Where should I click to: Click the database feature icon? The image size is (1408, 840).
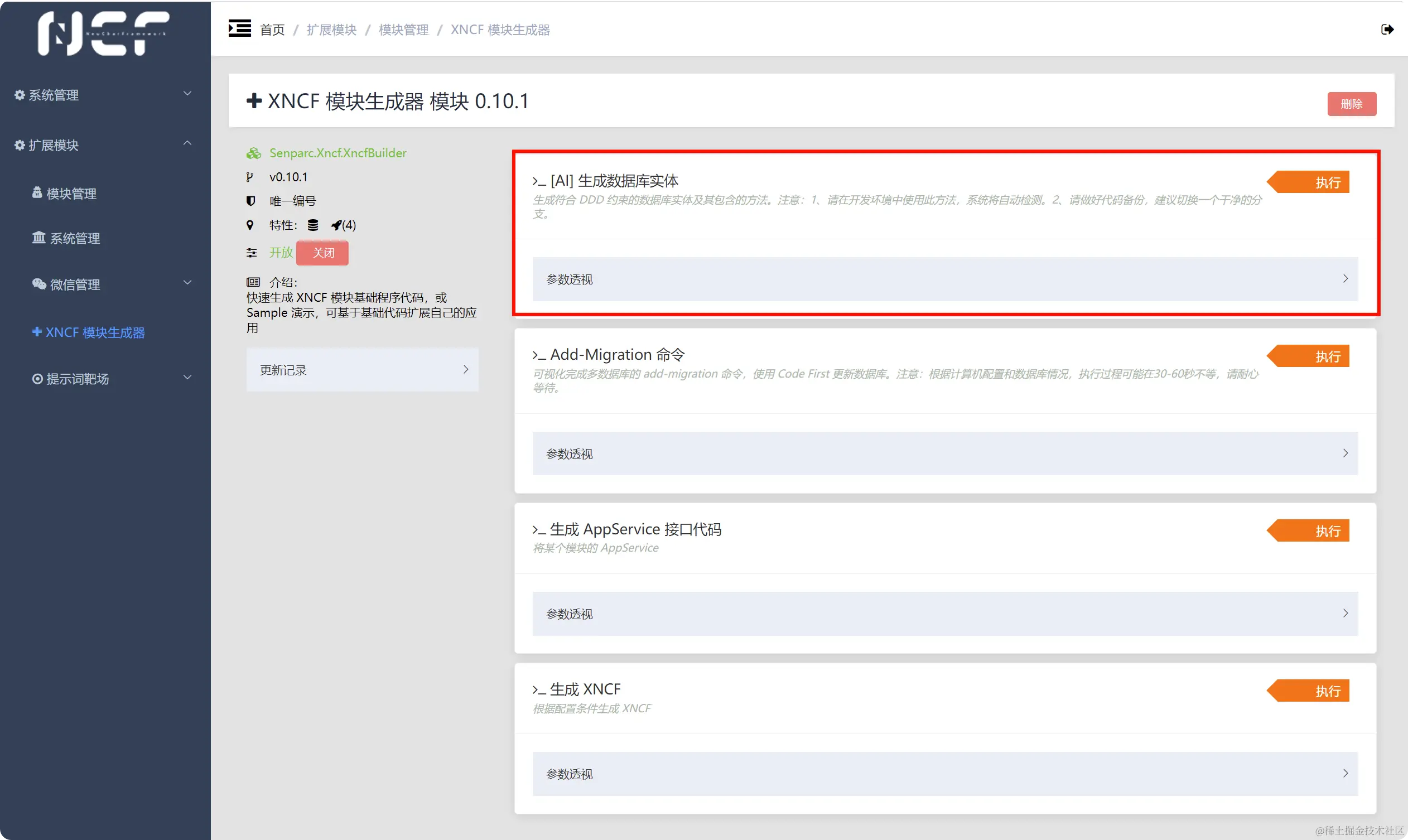[x=312, y=225]
